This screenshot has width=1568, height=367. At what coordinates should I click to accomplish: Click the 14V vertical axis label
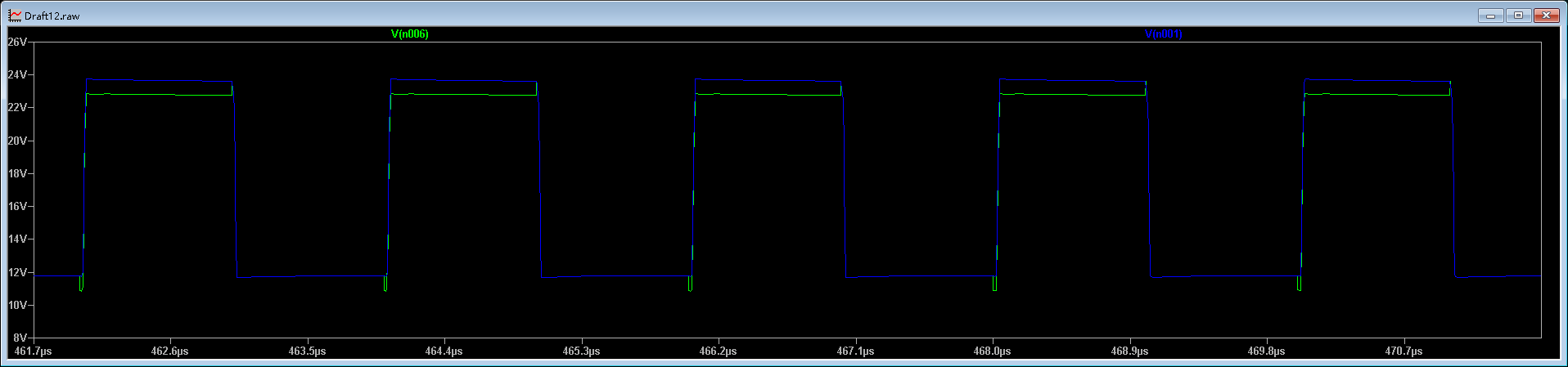tap(17, 239)
